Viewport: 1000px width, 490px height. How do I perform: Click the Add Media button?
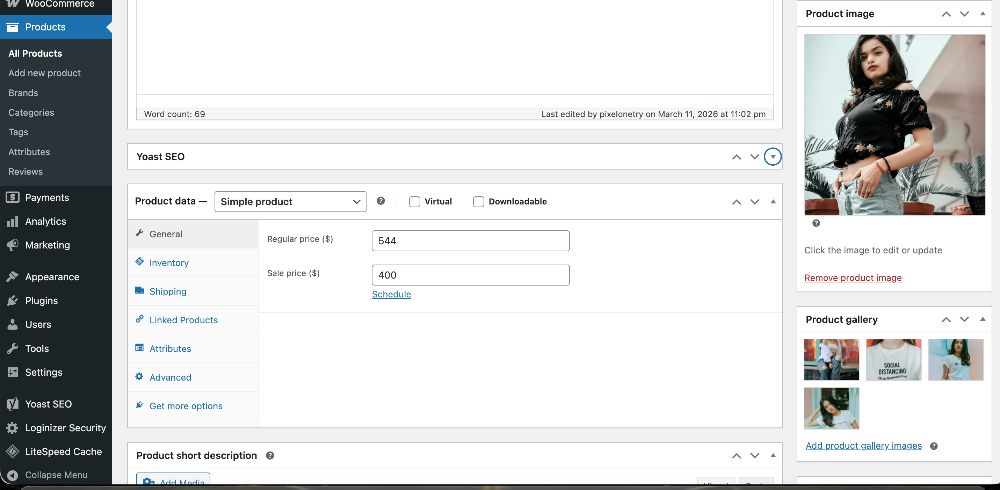(x=173, y=481)
